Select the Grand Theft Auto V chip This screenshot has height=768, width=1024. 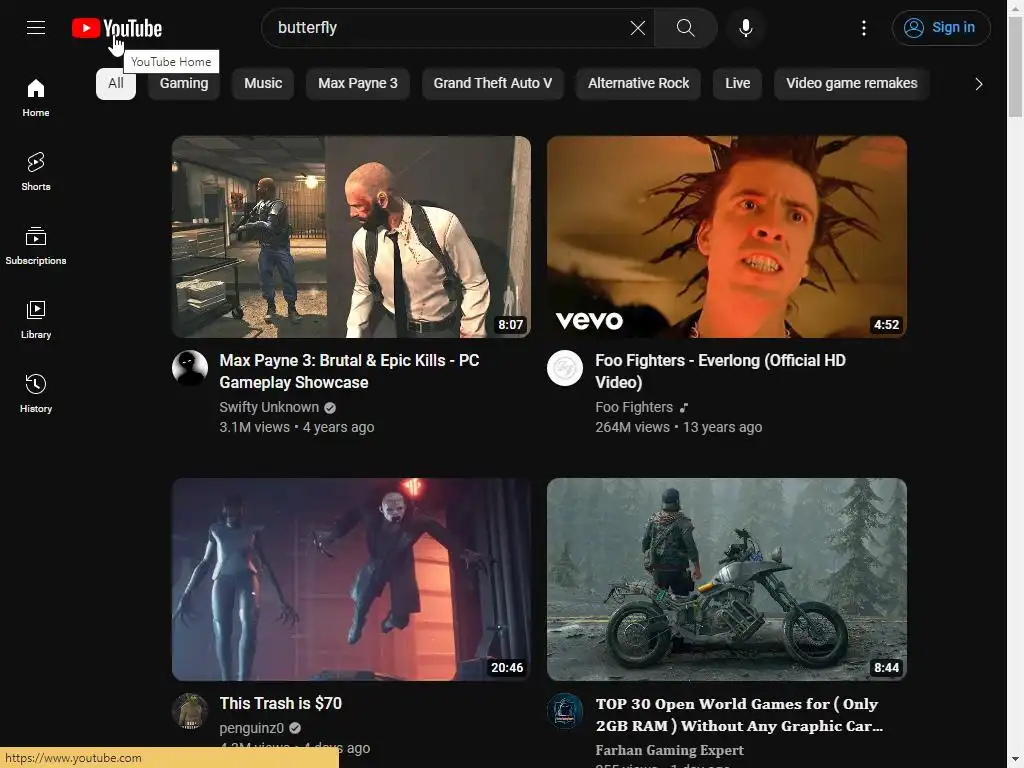point(493,84)
